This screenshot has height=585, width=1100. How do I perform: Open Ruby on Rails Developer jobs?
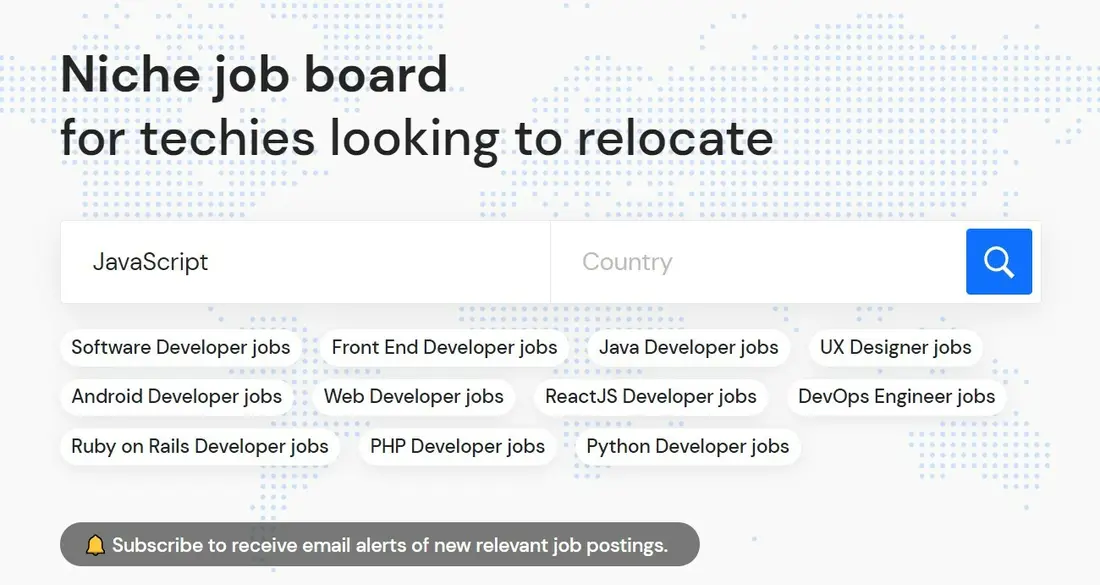pos(200,446)
